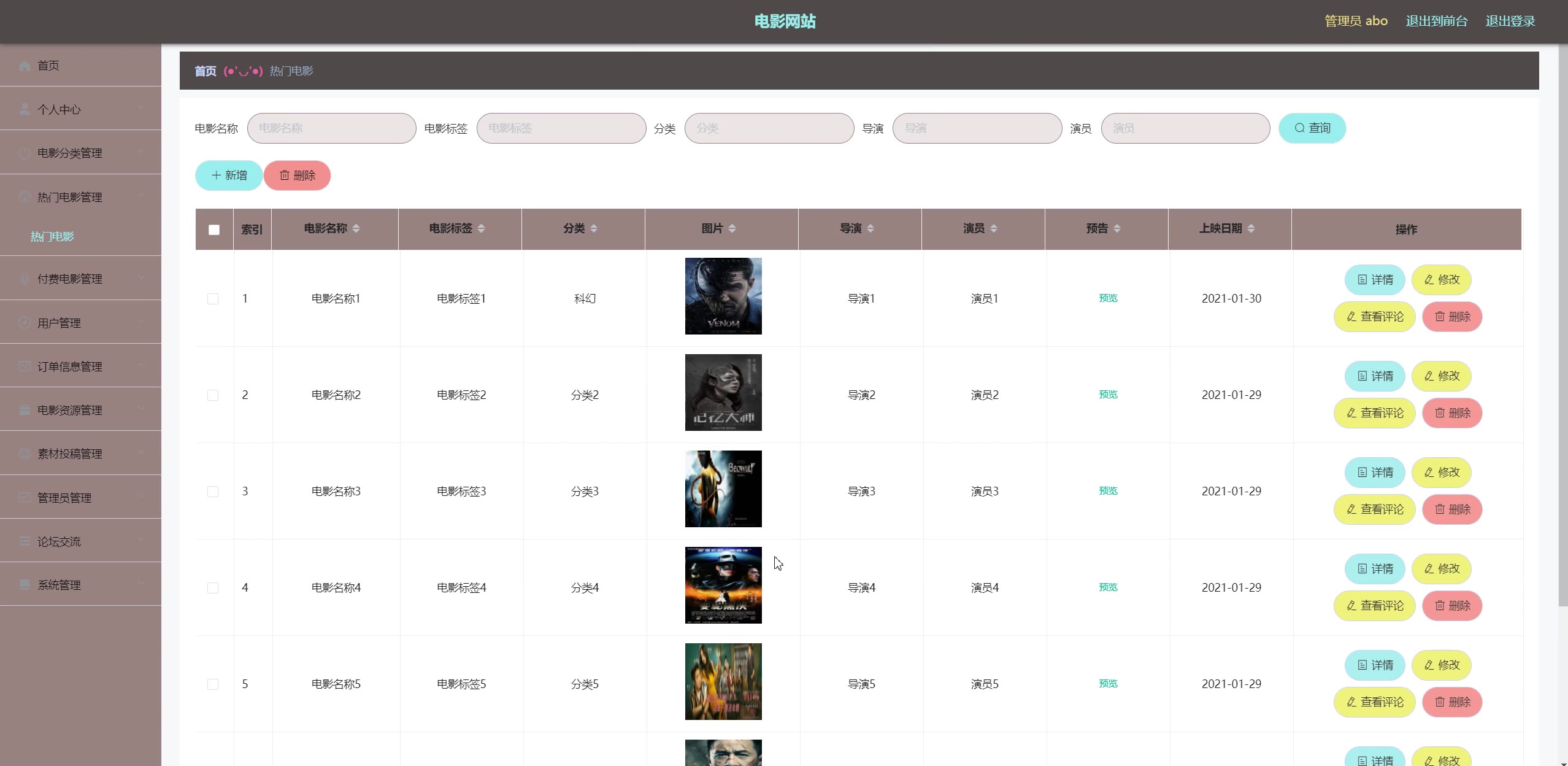Click the batch 删除 button above table
This screenshot has height=766, width=1568.
pyautogui.click(x=297, y=176)
